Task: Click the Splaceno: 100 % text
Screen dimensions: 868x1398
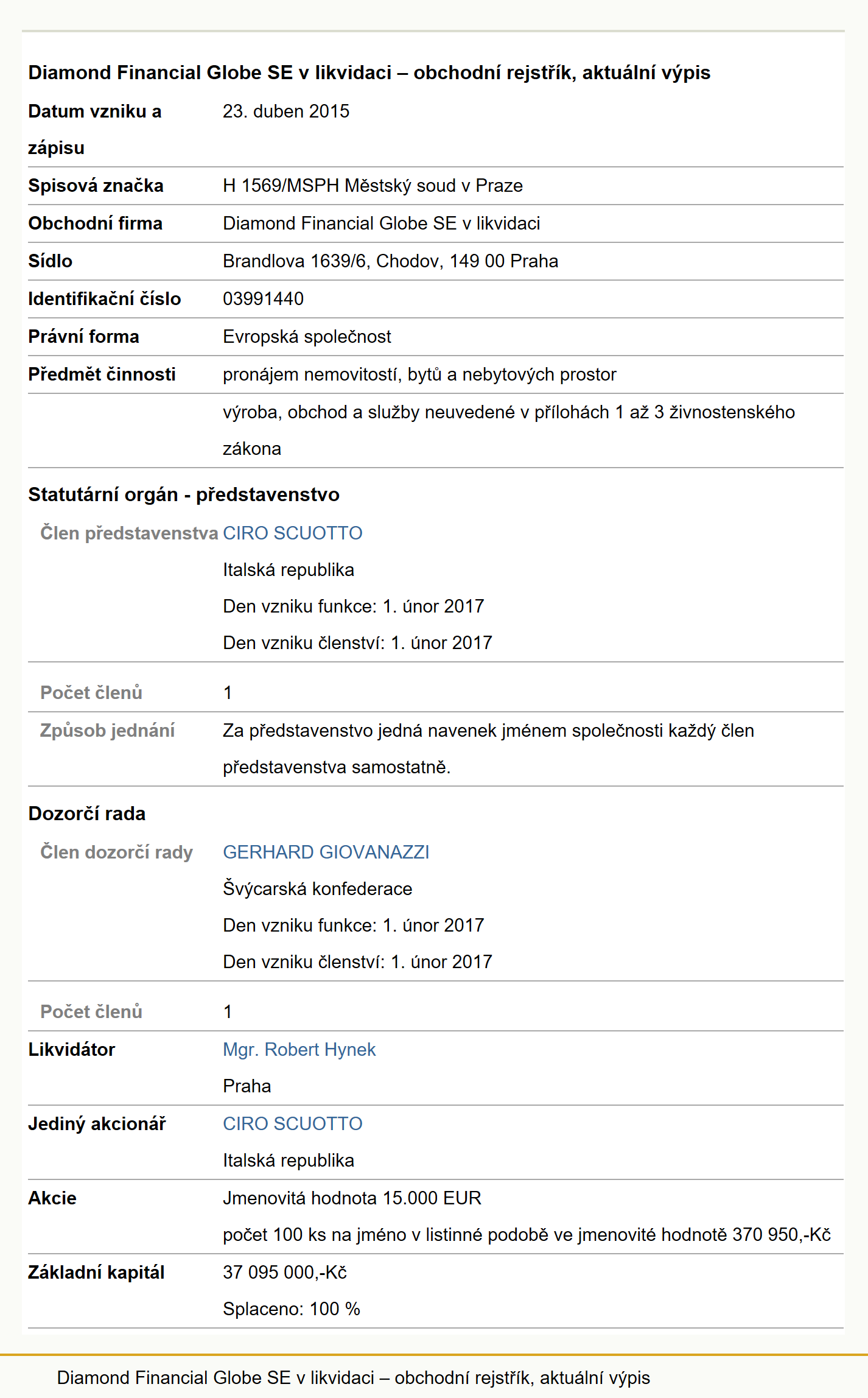Action: (x=292, y=1308)
